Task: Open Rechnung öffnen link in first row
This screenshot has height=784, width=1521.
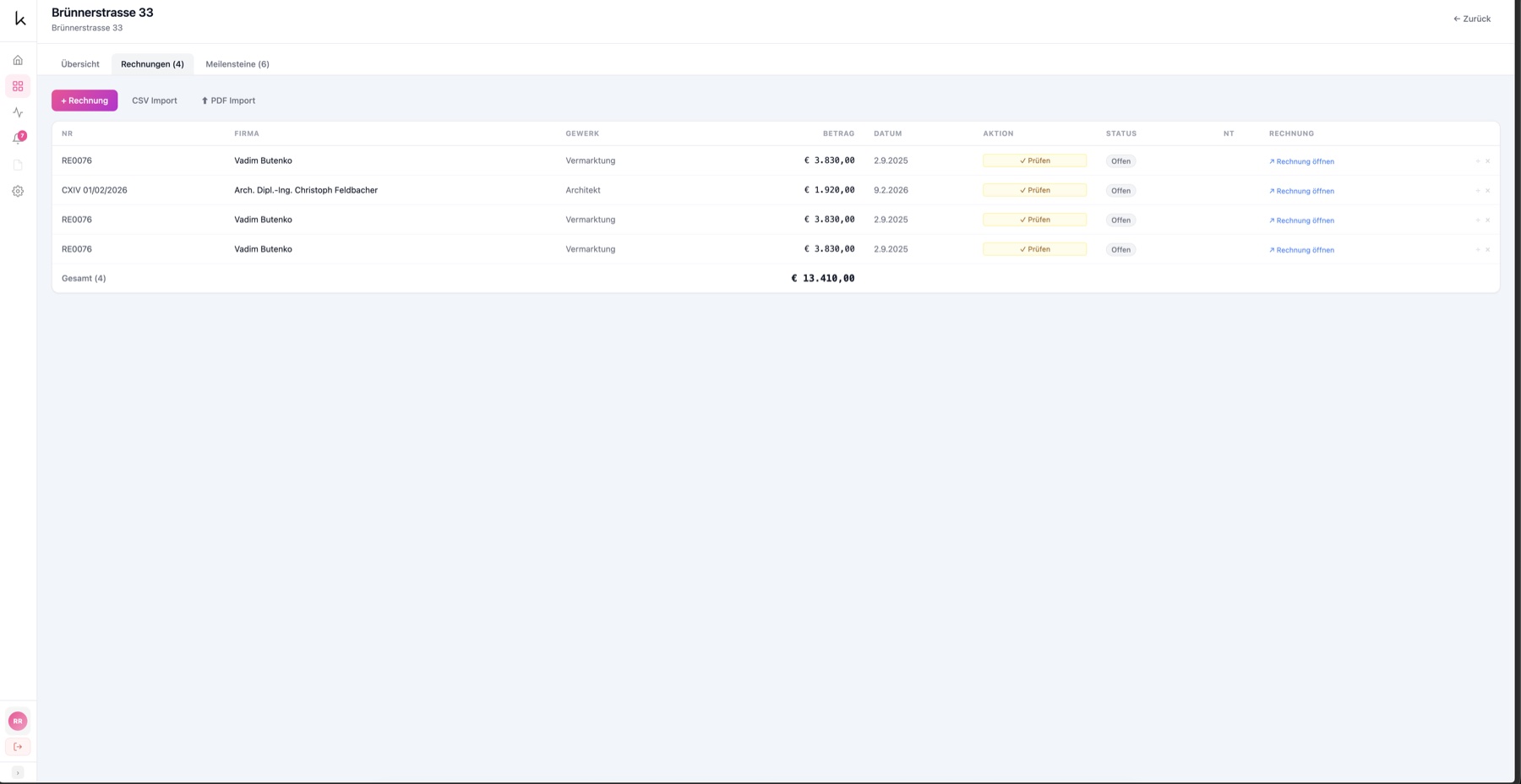Action: click(x=1301, y=161)
